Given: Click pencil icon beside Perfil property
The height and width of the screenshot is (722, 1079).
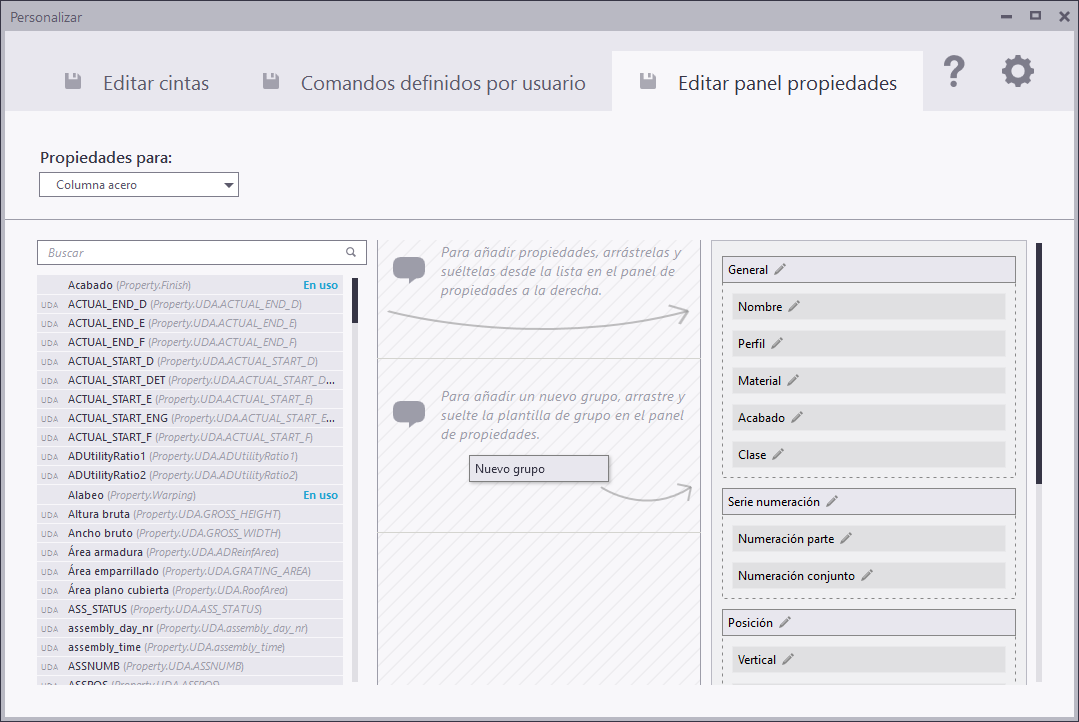Looking at the screenshot, I should tap(777, 343).
